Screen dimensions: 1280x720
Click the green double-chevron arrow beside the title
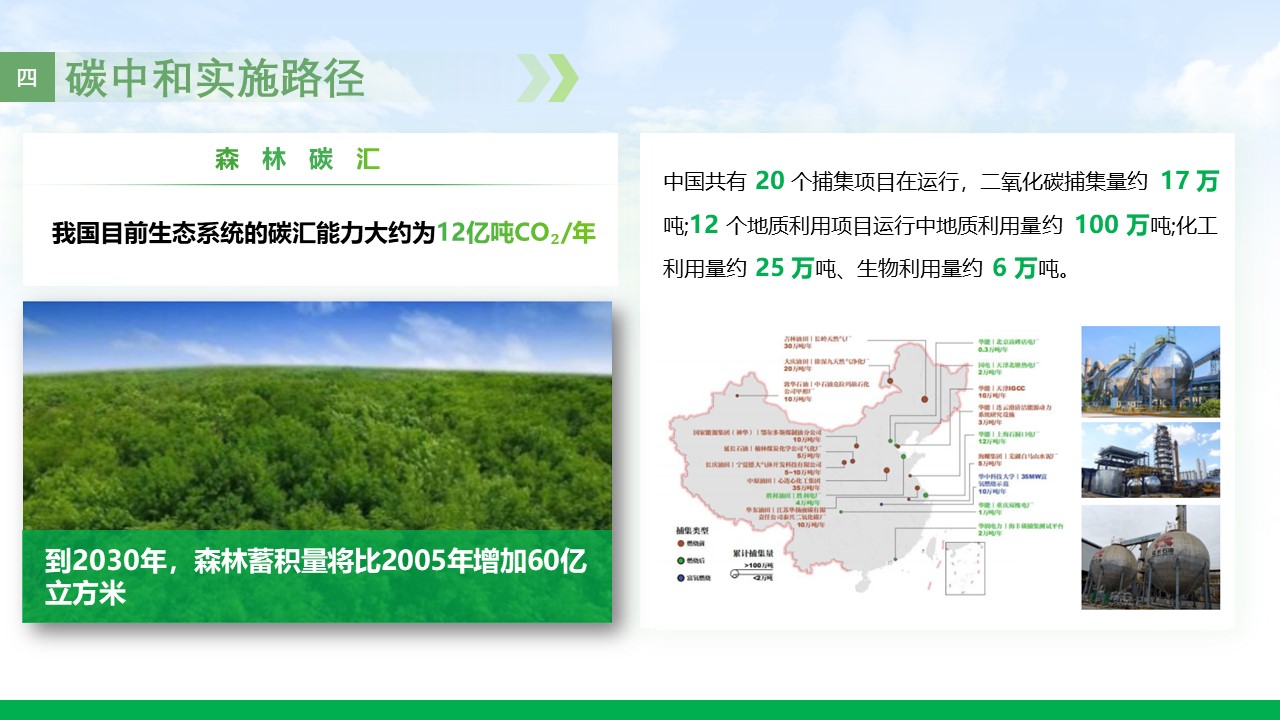point(548,77)
